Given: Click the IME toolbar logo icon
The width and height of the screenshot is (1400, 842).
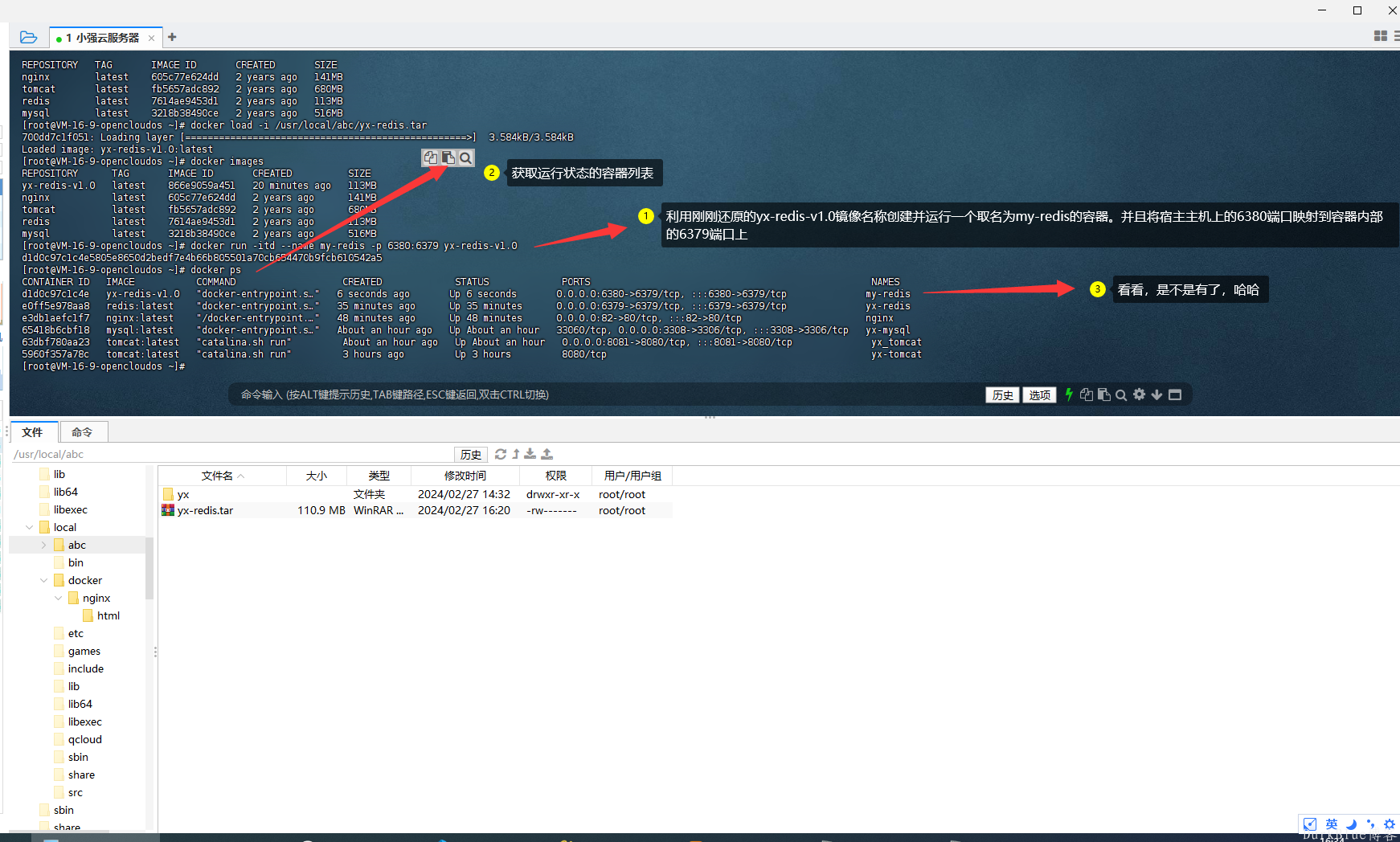Looking at the screenshot, I should (x=1310, y=824).
